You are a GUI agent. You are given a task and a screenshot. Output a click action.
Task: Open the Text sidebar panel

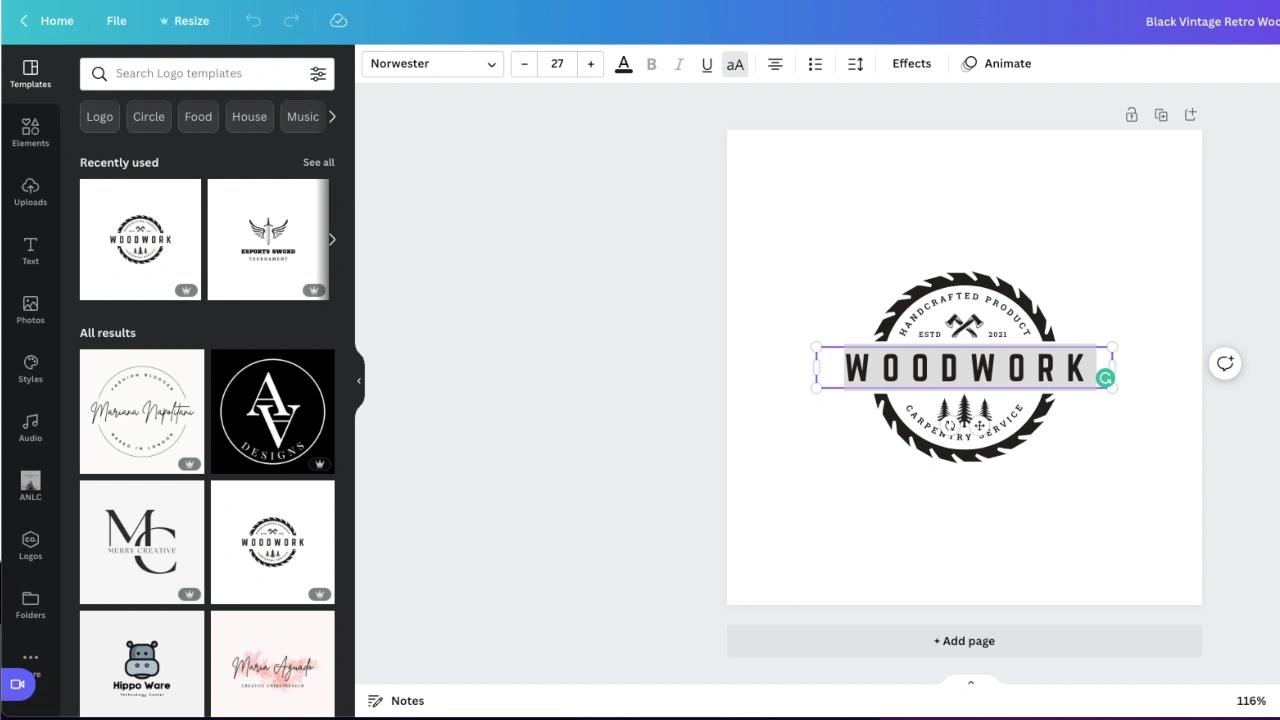click(x=30, y=251)
